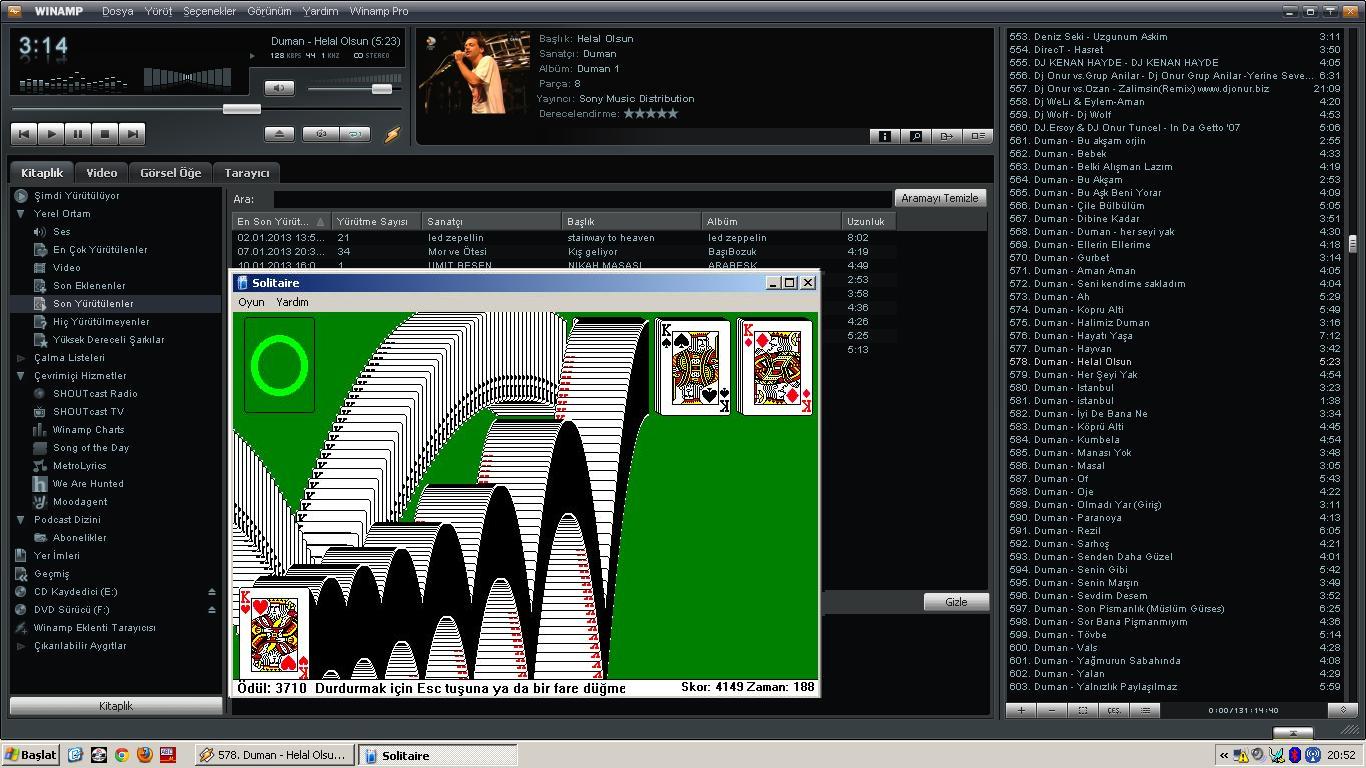Image resolution: width=1366 pixels, height=768 pixels.
Task: Expand the Çıkarılabilir Aygıtlar tree node
Action: [x=21, y=646]
